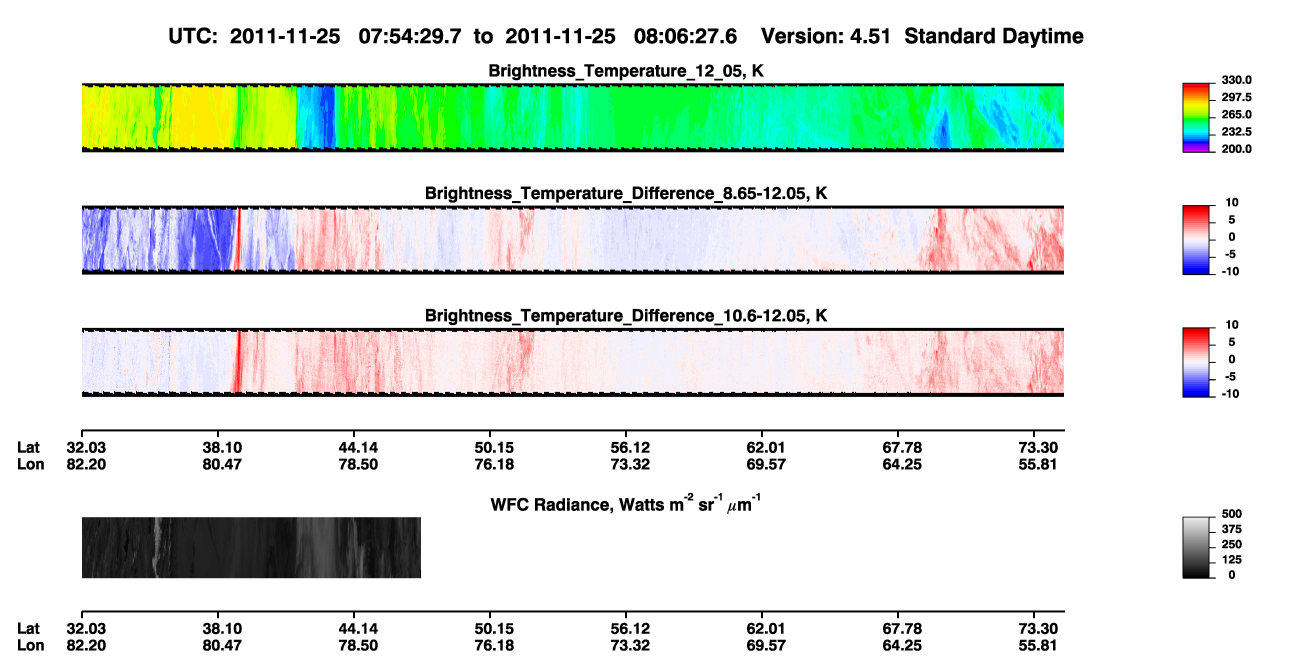This screenshot has width=1300, height=667.
Task: Click the Brightness_Temperature_Difference_10.6-12.05 title
Action: (627, 316)
